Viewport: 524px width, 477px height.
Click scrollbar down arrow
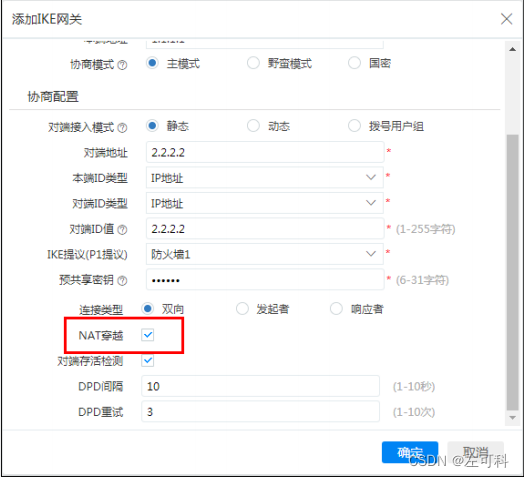click(x=512, y=418)
